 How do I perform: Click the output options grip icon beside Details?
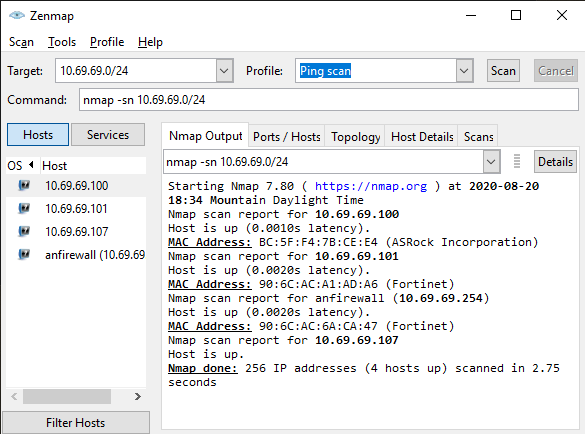pos(517,161)
